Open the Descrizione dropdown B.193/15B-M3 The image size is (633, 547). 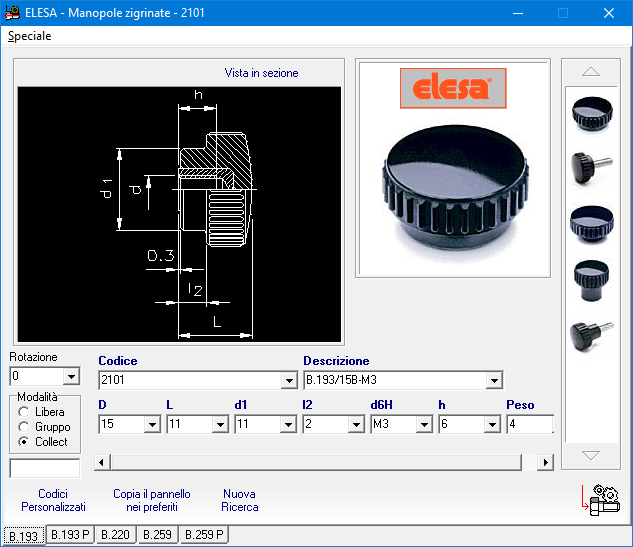(x=494, y=380)
